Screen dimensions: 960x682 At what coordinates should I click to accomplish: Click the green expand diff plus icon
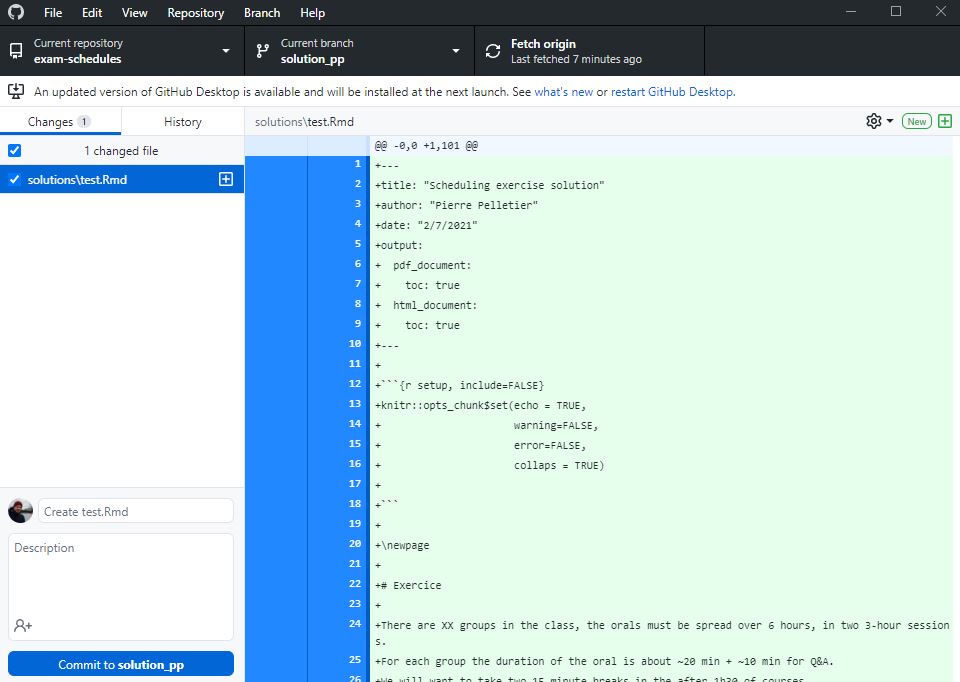pyautogui.click(x=945, y=121)
